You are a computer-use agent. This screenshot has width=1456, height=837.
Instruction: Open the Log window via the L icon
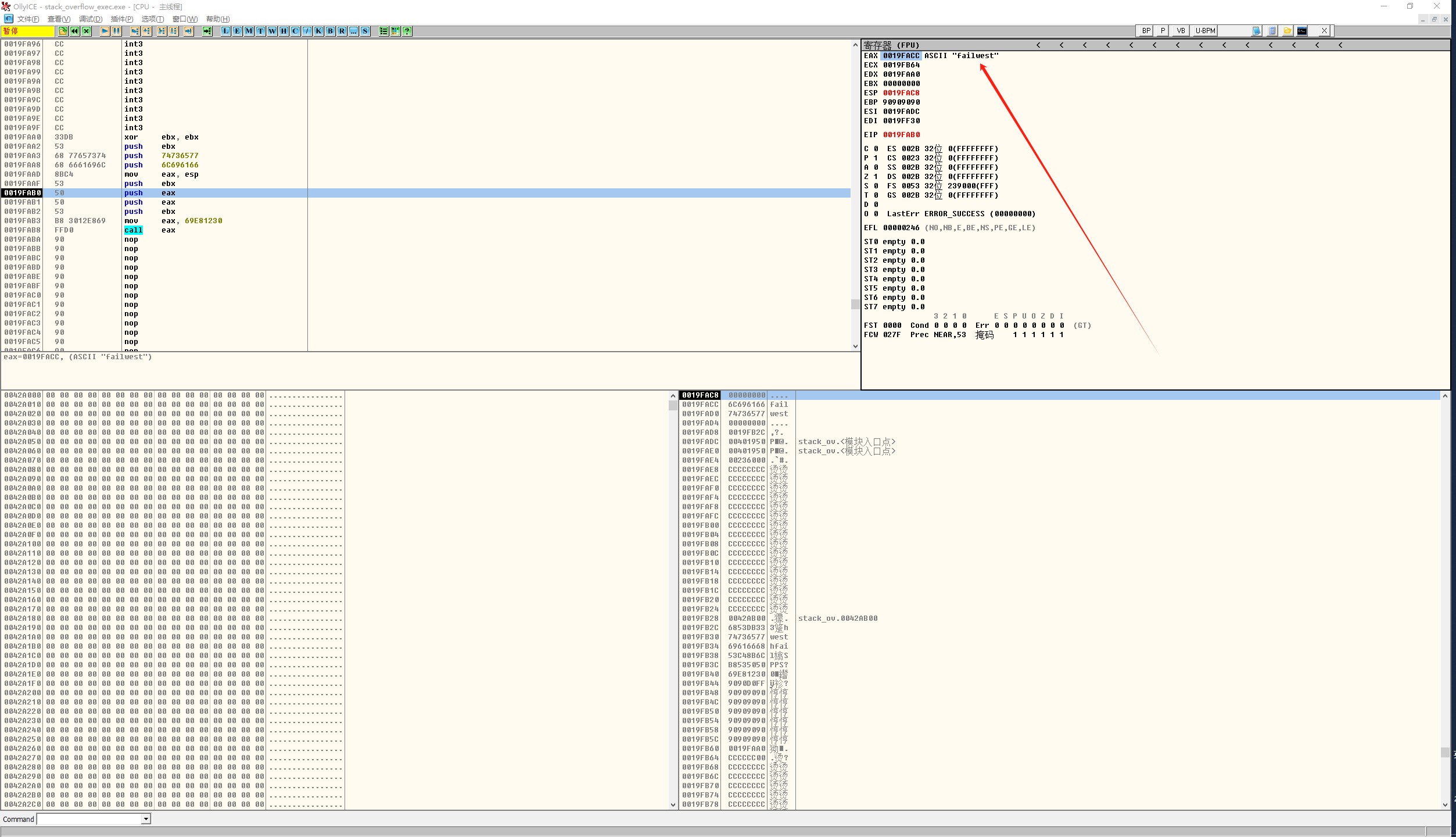coord(225,31)
